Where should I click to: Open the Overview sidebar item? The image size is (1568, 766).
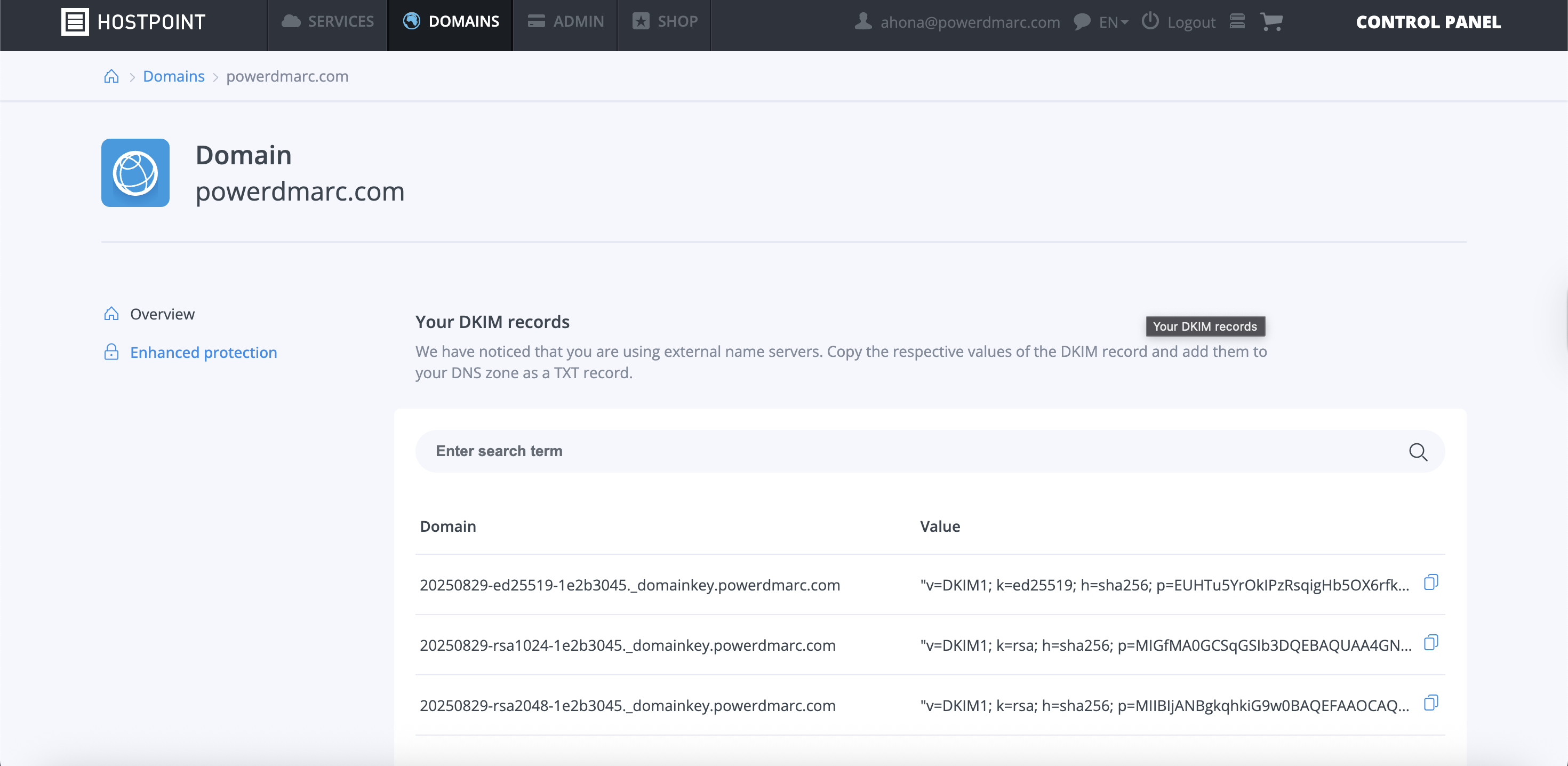click(x=162, y=314)
